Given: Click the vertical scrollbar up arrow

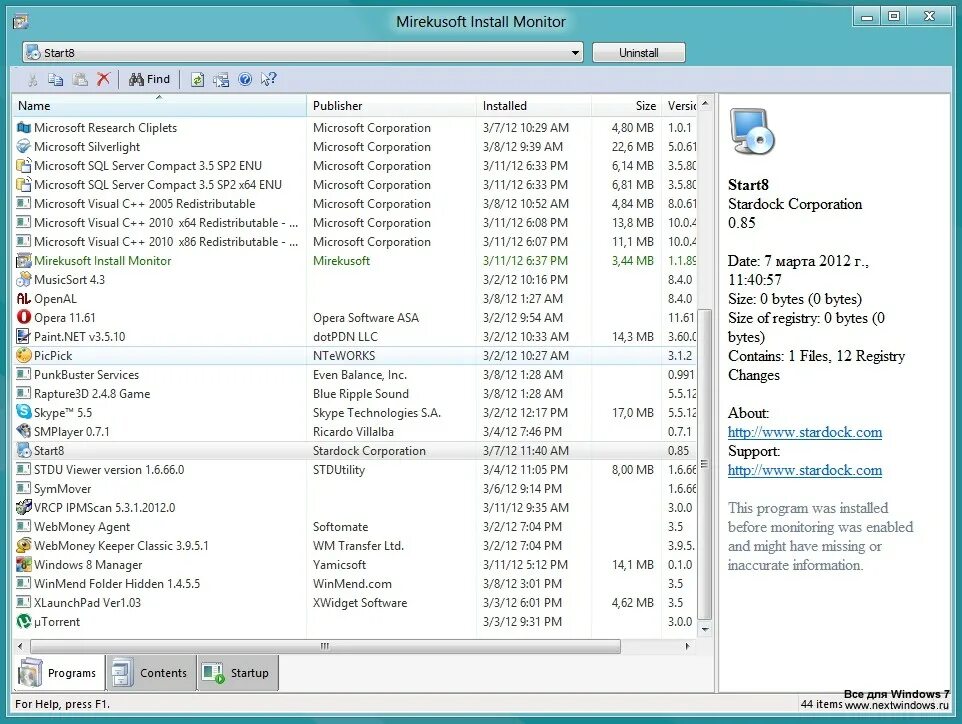Looking at the screenshot, I should (x=705, y=104).
